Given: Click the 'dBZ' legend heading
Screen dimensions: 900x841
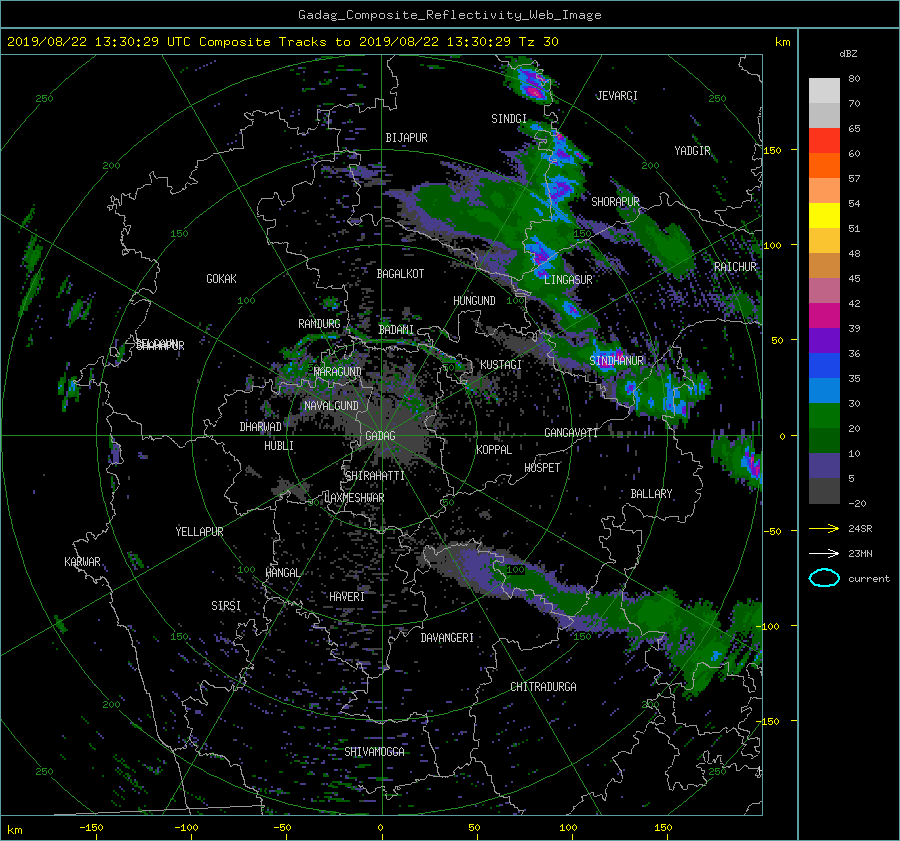Looking at the screenshot, I should tap(848, 53).
